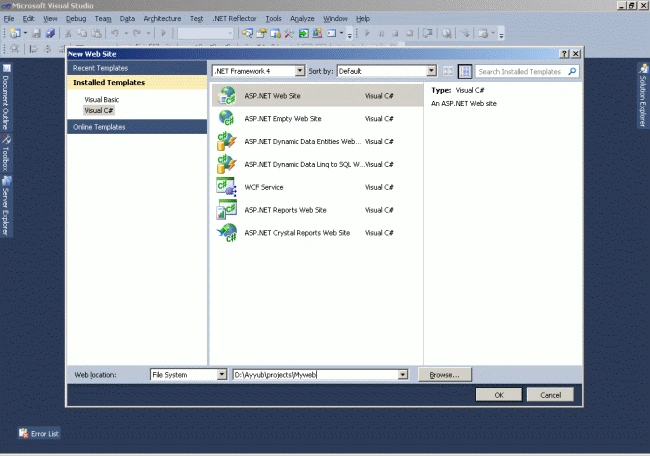Click the Cancel button

click(x=550, y=395)
